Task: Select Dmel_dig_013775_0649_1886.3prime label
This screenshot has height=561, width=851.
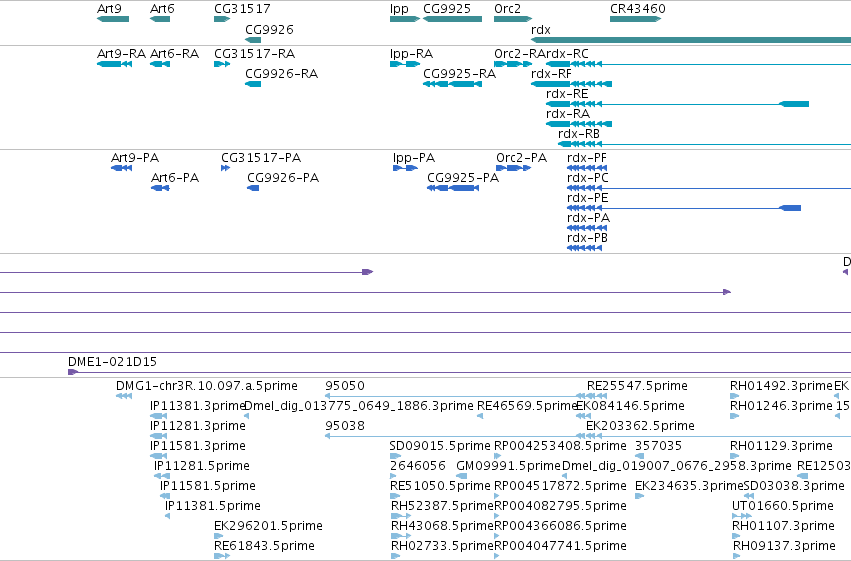Action: click(x=359, y=406)
